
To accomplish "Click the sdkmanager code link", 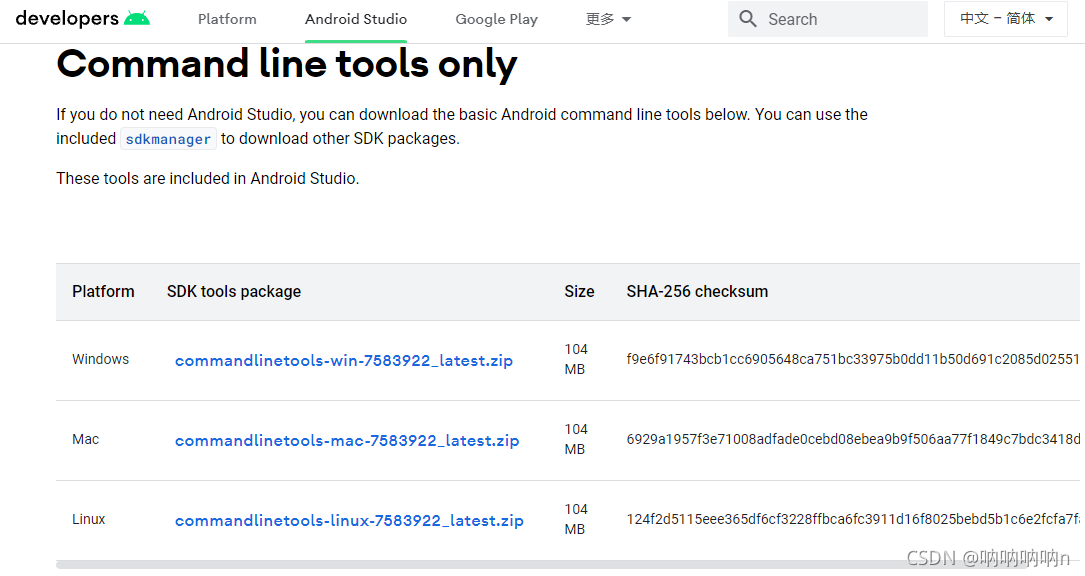I will coord(168,140).
